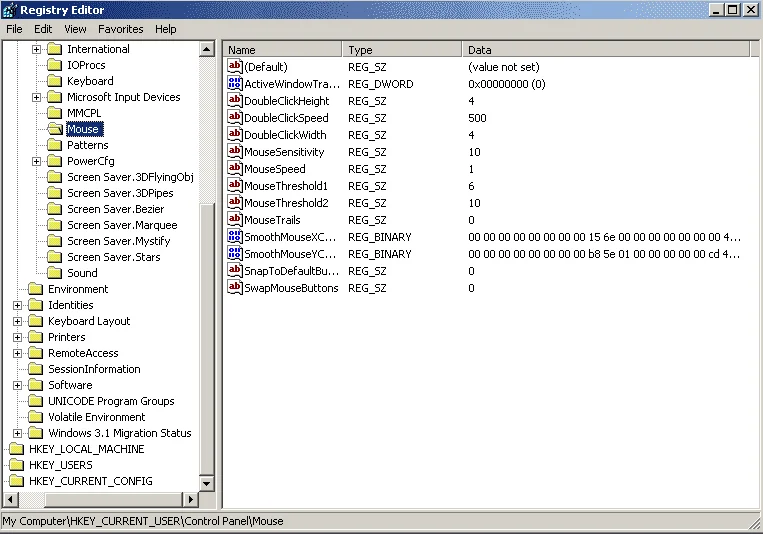
Task: Click the HKEY_CURRENT_CONFIG folder icon
Action: point(17,481)
